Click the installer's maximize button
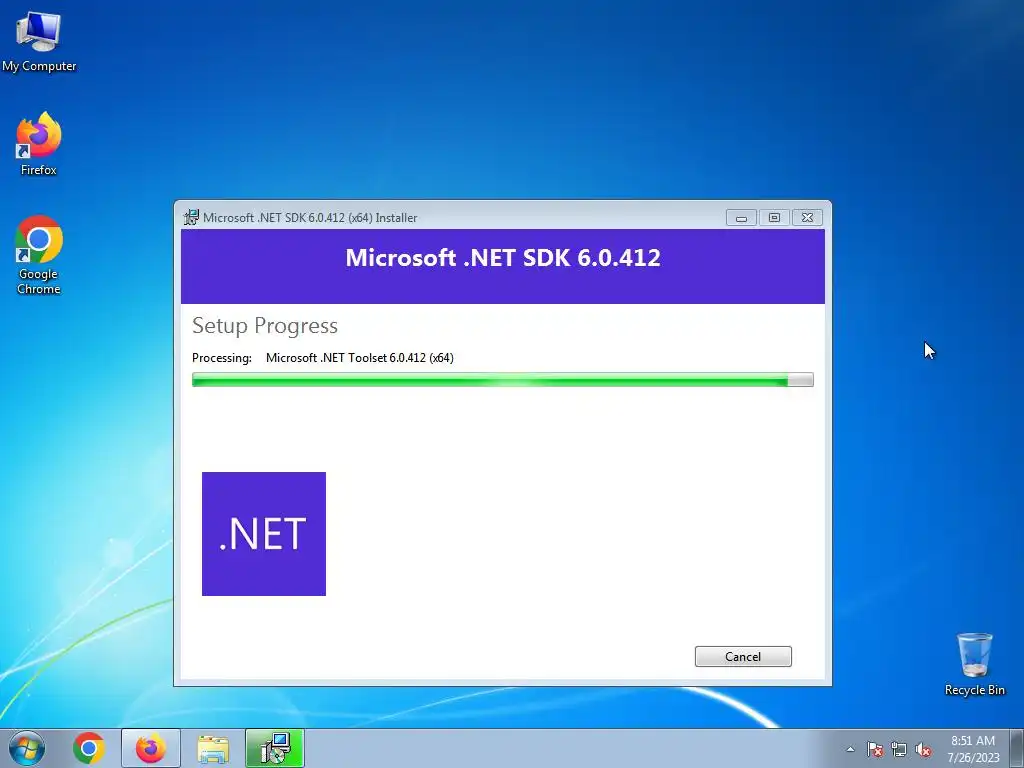The height and width of the screenshot is (768, 1024). [774, 217]
